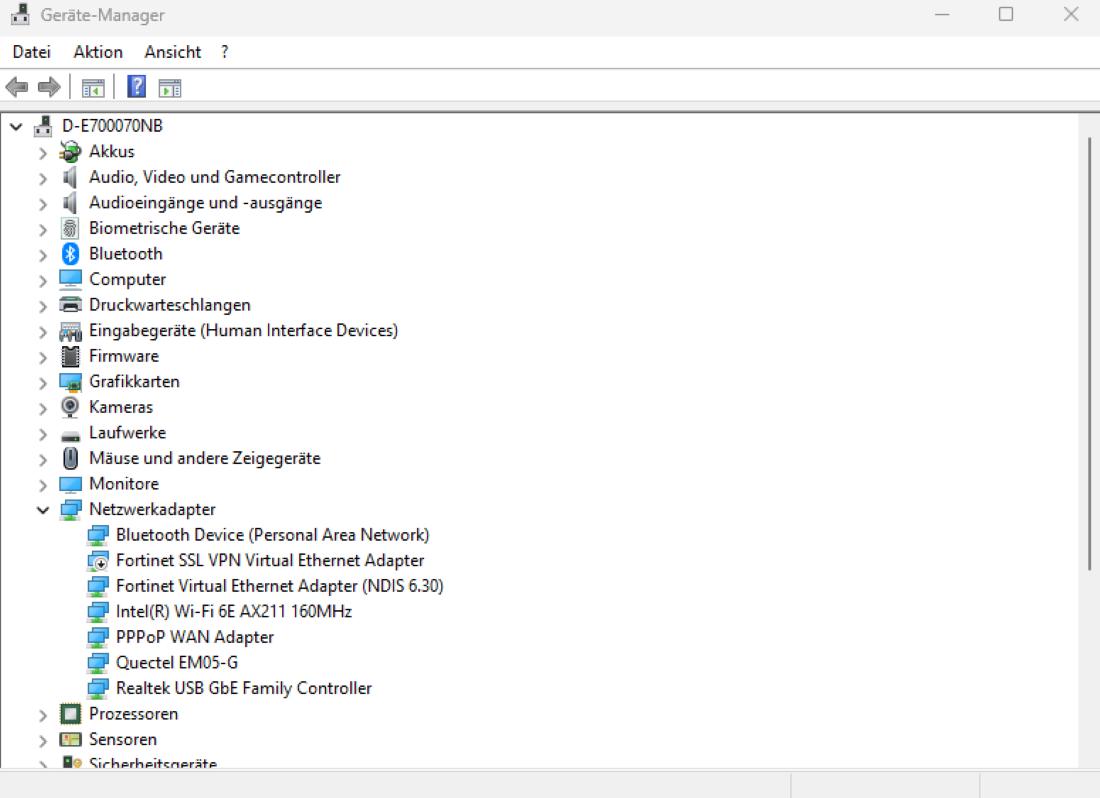Click the vertical scrollbar of the device tree
1100x798 pixels.
click(1089, 350)
